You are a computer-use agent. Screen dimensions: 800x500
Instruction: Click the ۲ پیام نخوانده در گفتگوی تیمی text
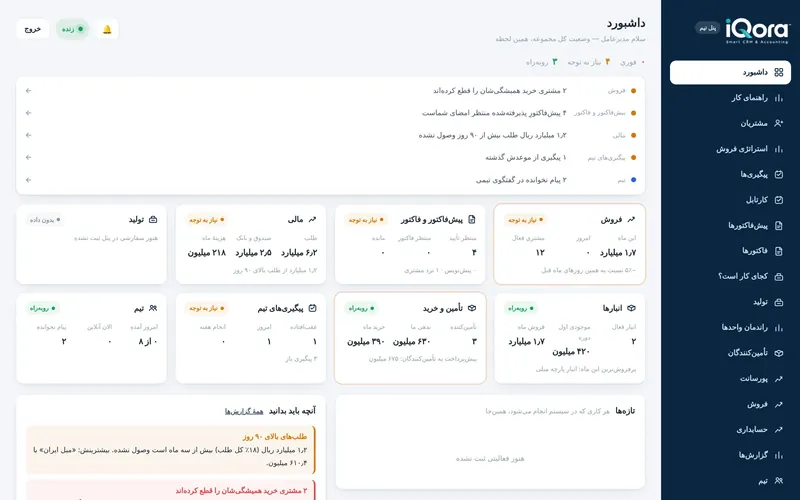[x=521, y=180]
